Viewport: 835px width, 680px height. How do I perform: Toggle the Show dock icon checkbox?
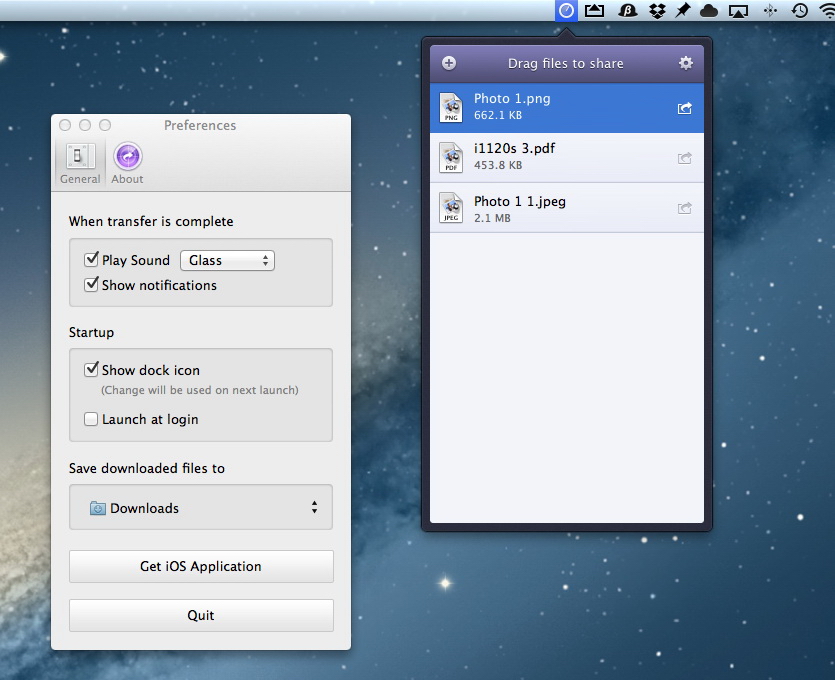[92, 370]
